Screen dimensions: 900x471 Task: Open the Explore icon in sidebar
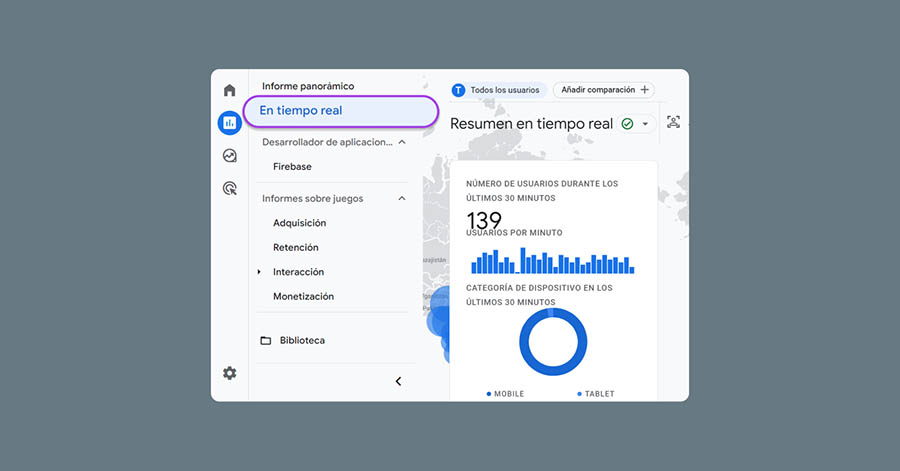229,156
